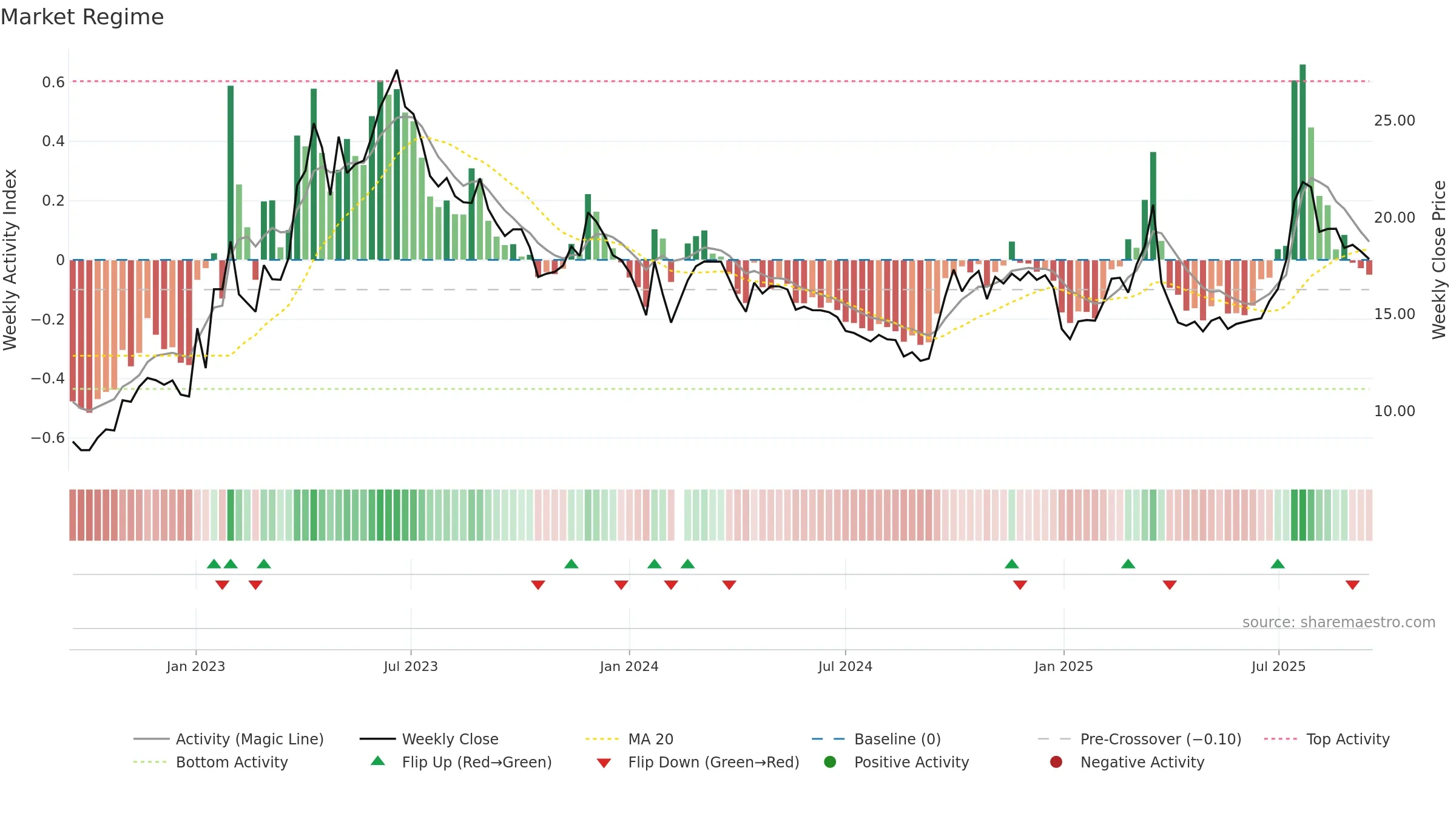Click the Jul 2024 x-axis label
This screenshot has height=819, width=1456.
point(845,666)
